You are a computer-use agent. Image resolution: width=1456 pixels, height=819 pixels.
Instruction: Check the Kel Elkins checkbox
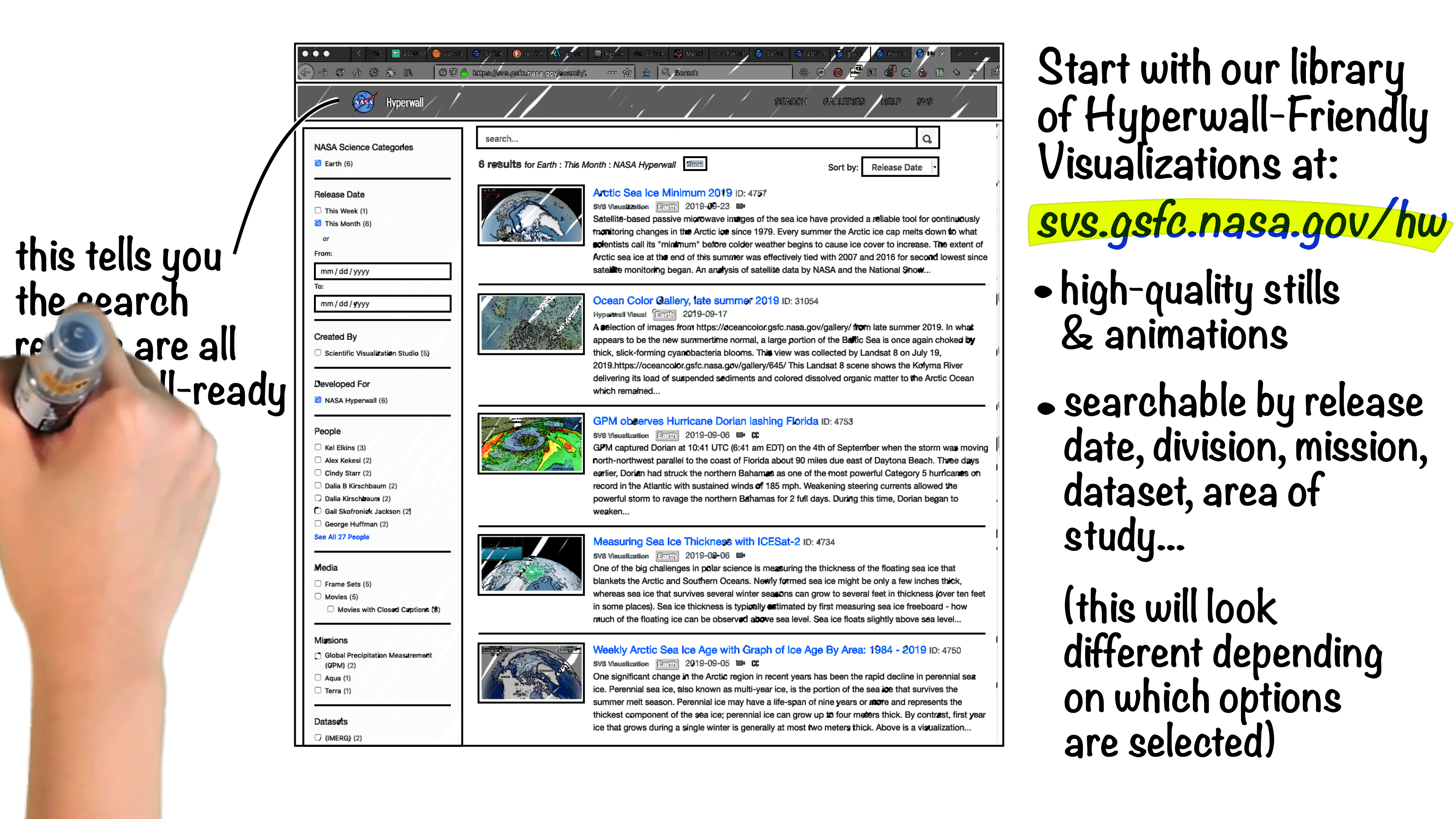(x=318, y=447)
